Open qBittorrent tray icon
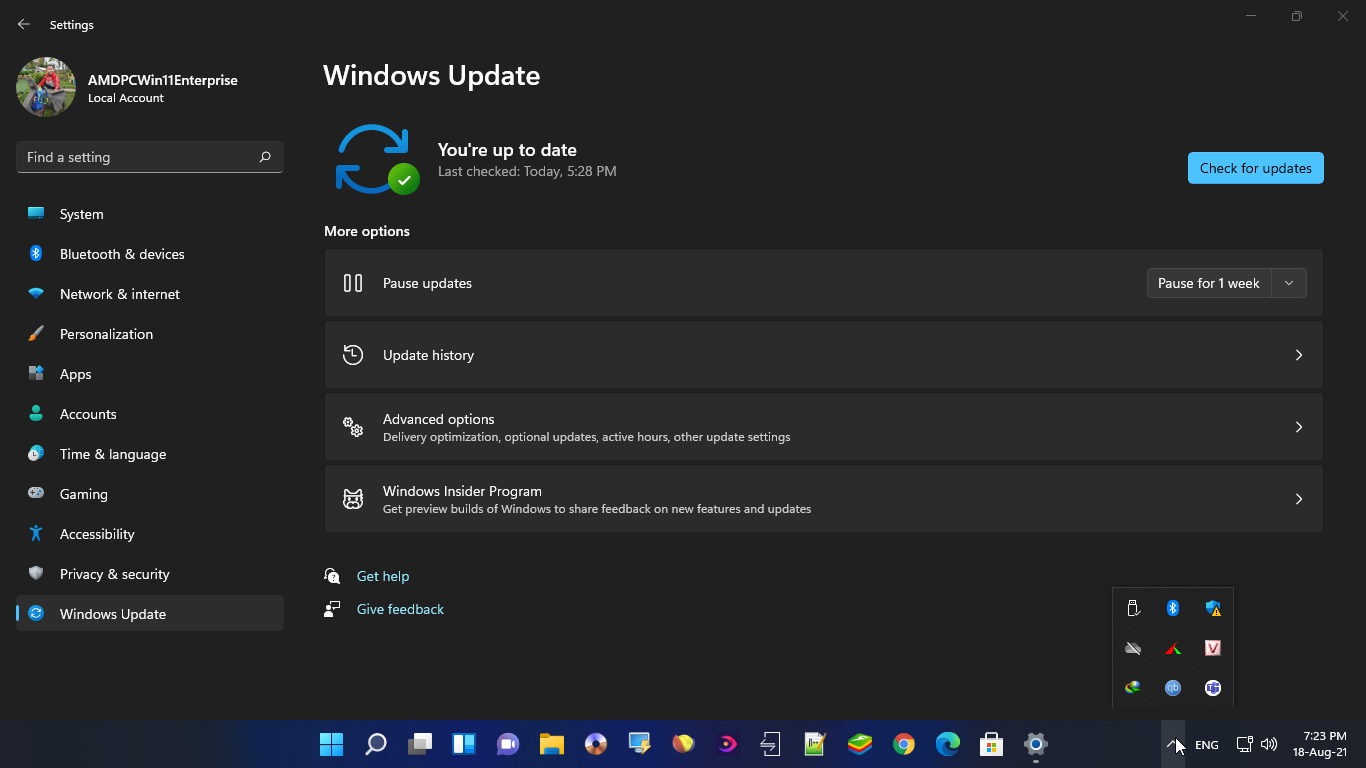1366x768 pixels. pyautogui.click(x=1173, y=688)
